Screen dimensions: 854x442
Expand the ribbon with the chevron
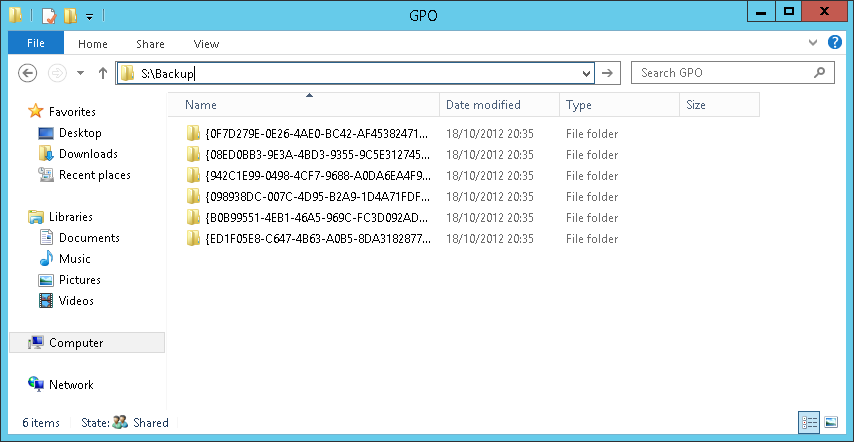[813, 44]
